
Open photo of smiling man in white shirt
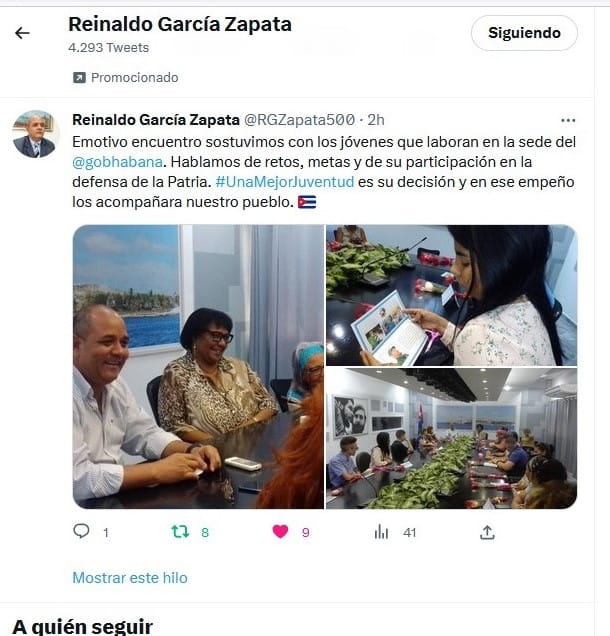point(198,367)
